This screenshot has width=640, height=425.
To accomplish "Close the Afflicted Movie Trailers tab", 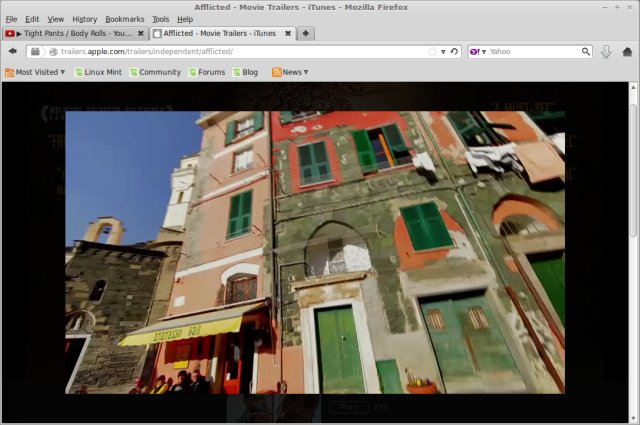I will [289, 33].
